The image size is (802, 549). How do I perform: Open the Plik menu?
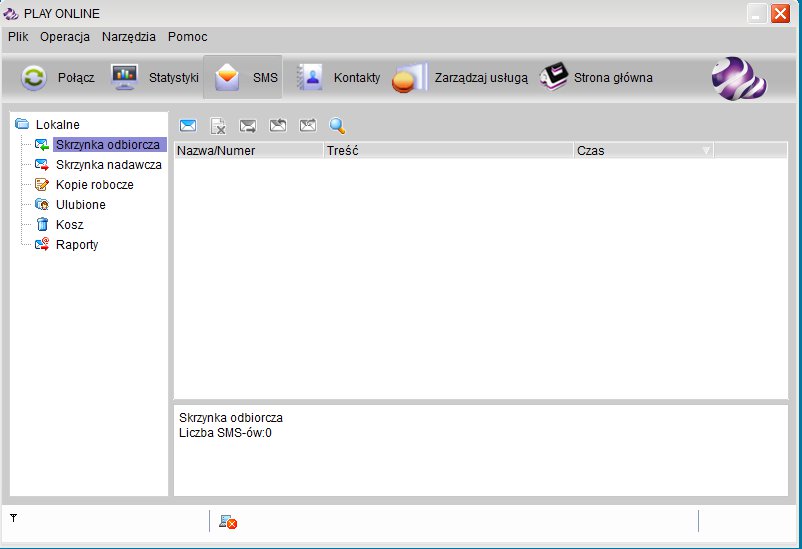tap(18, 37)
